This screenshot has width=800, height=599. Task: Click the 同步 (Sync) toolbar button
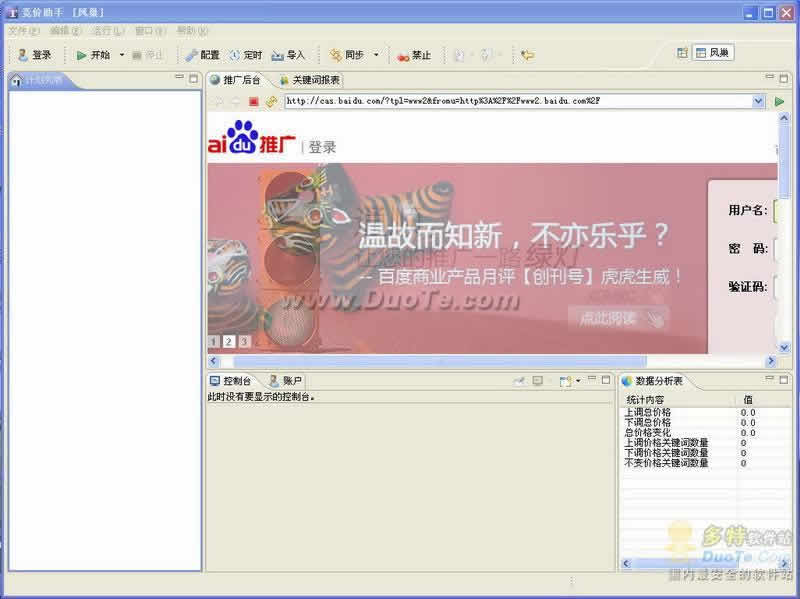[347, 55]
